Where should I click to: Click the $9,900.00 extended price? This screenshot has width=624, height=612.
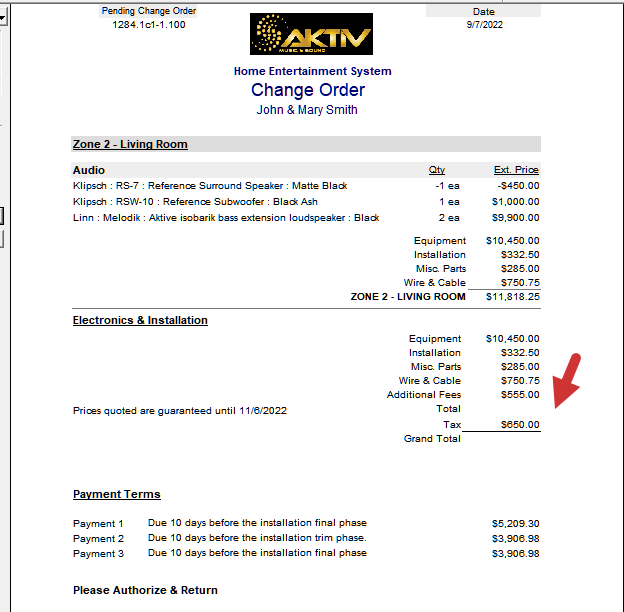tap(516, 218)
